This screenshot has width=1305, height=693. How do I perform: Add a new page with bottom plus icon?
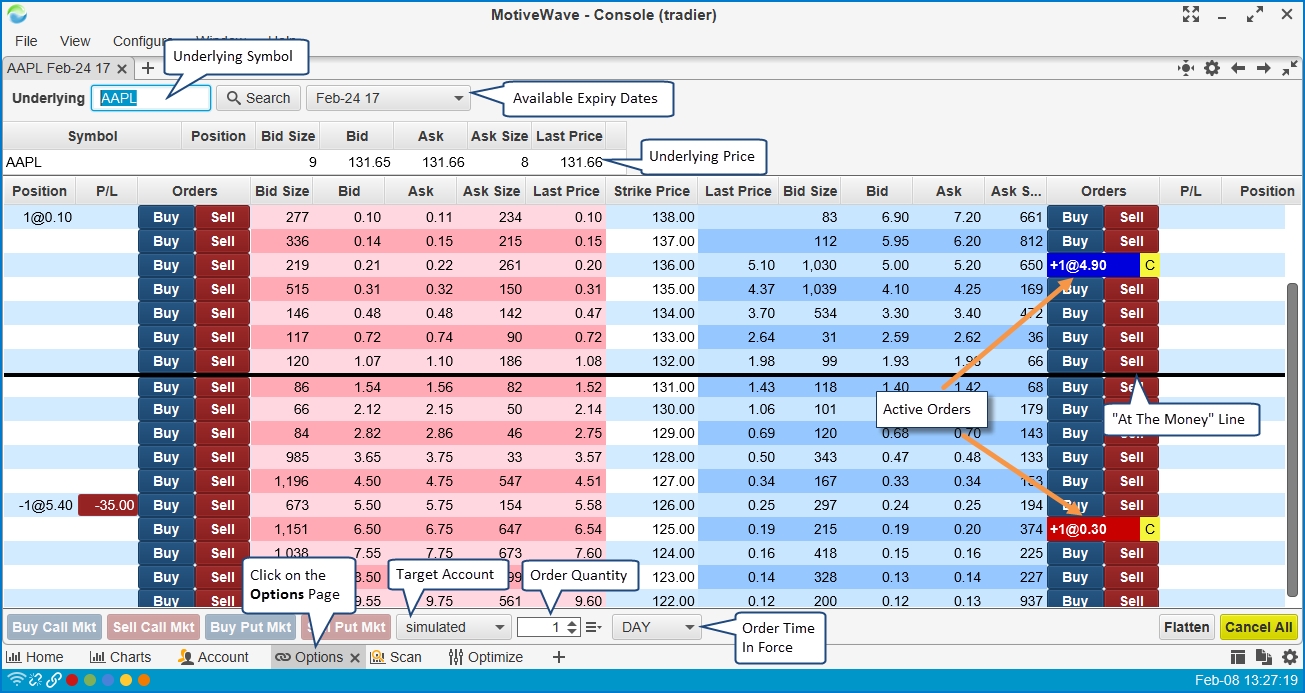click(x=559, y=657)
